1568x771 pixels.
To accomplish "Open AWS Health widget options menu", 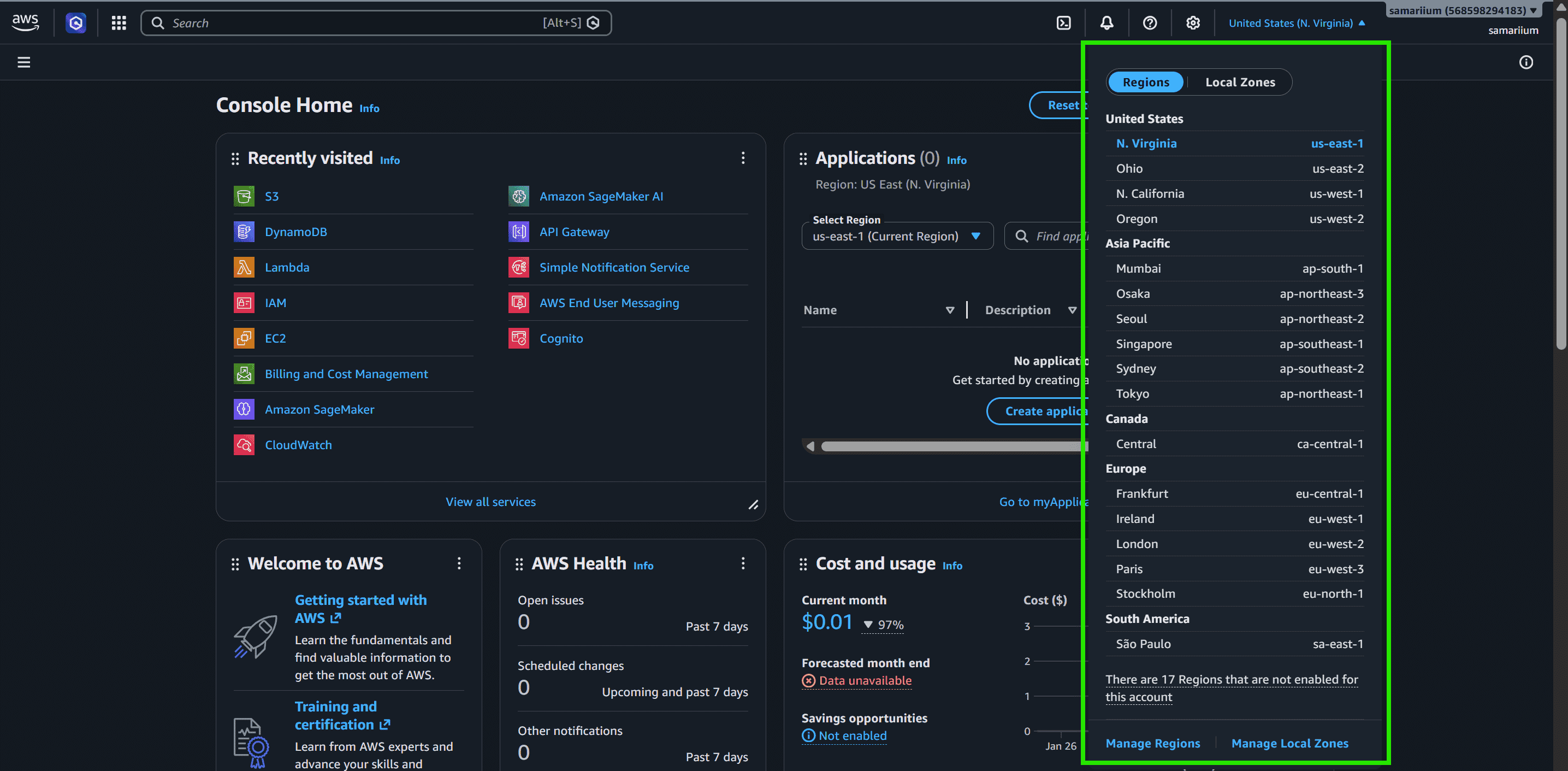I will 743,563.
